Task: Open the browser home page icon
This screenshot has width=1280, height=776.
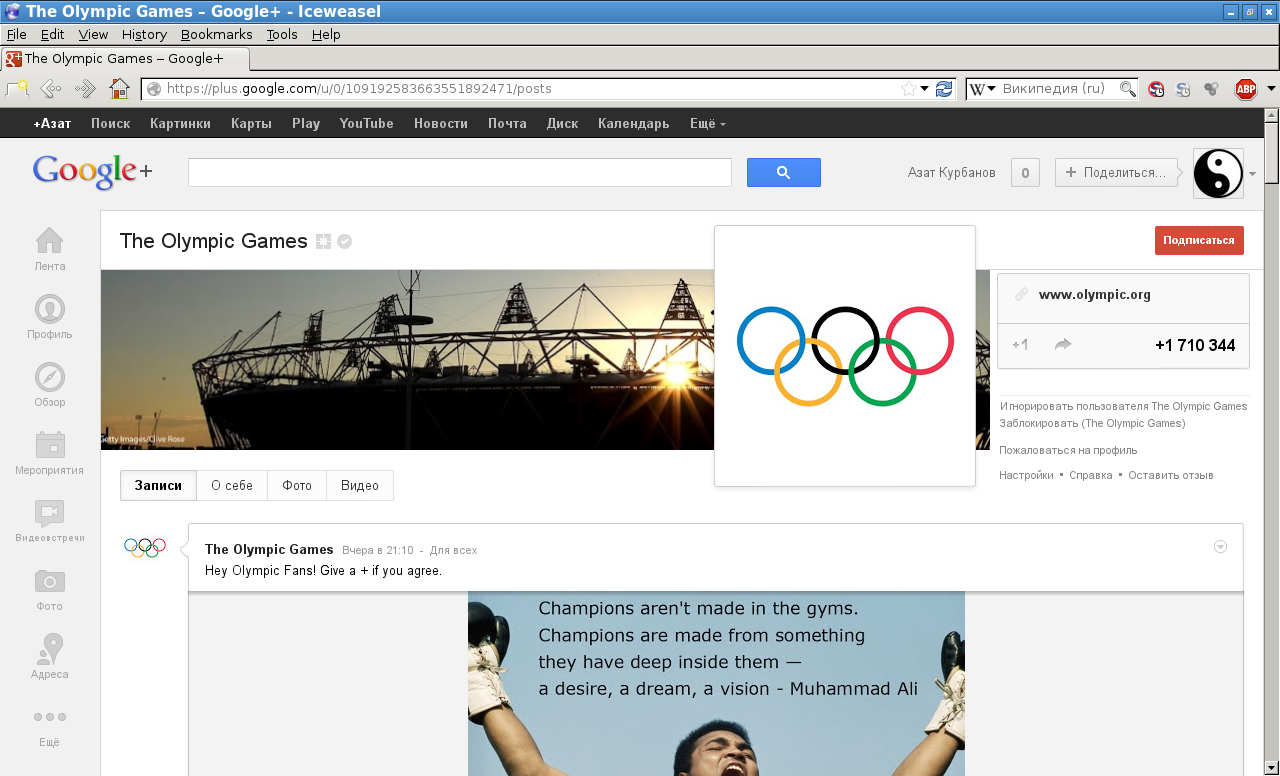Action: 120,89
